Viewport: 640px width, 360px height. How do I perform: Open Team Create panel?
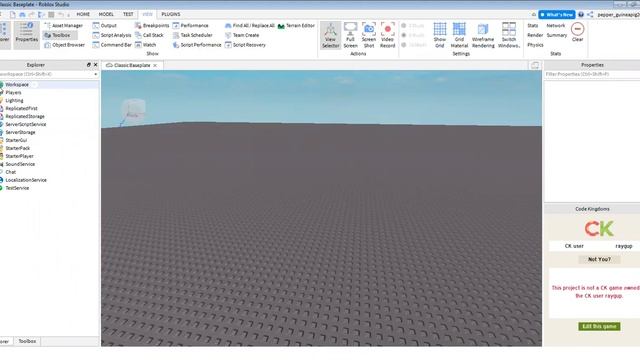tap(242, 36)
